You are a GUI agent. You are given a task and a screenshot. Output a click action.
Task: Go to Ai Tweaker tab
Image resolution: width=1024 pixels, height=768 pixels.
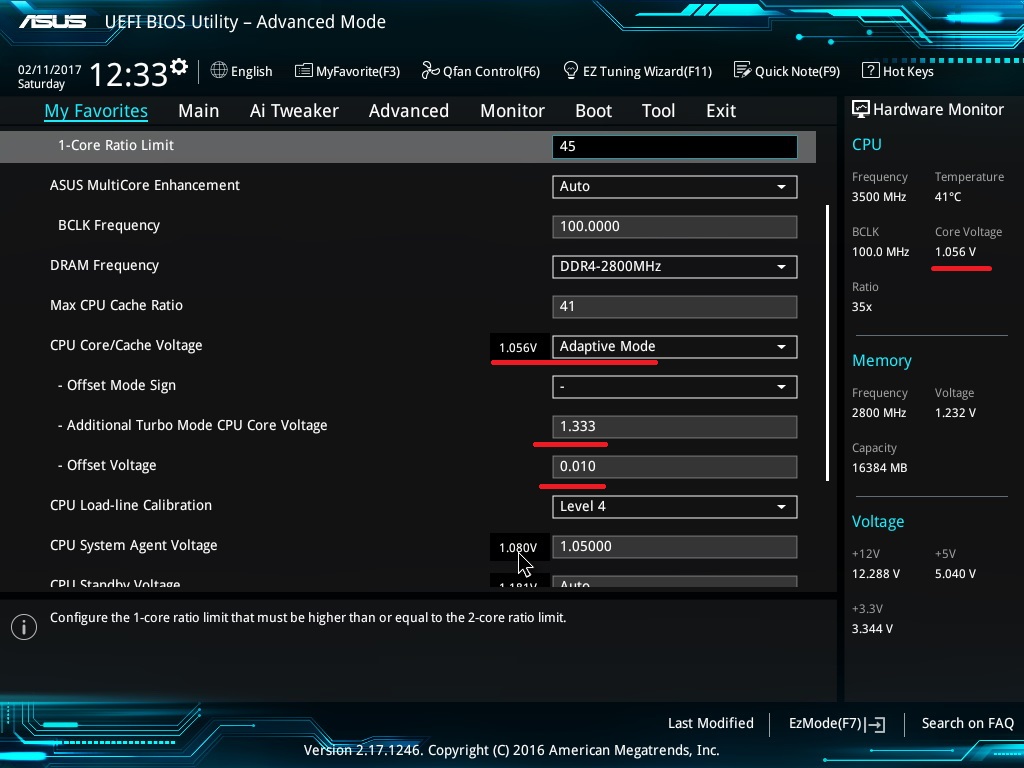click(x=294, y=111)
